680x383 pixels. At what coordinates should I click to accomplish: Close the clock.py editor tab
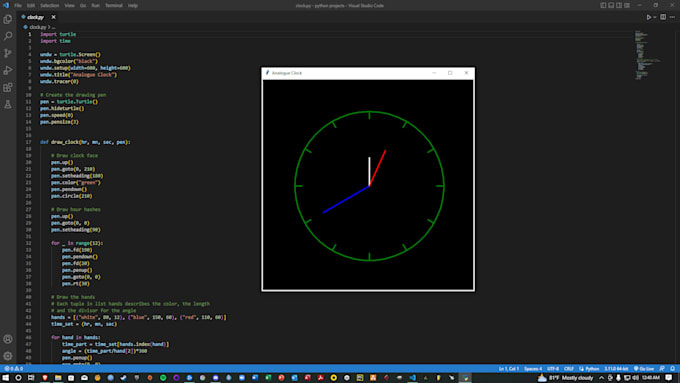click(53, 17)
